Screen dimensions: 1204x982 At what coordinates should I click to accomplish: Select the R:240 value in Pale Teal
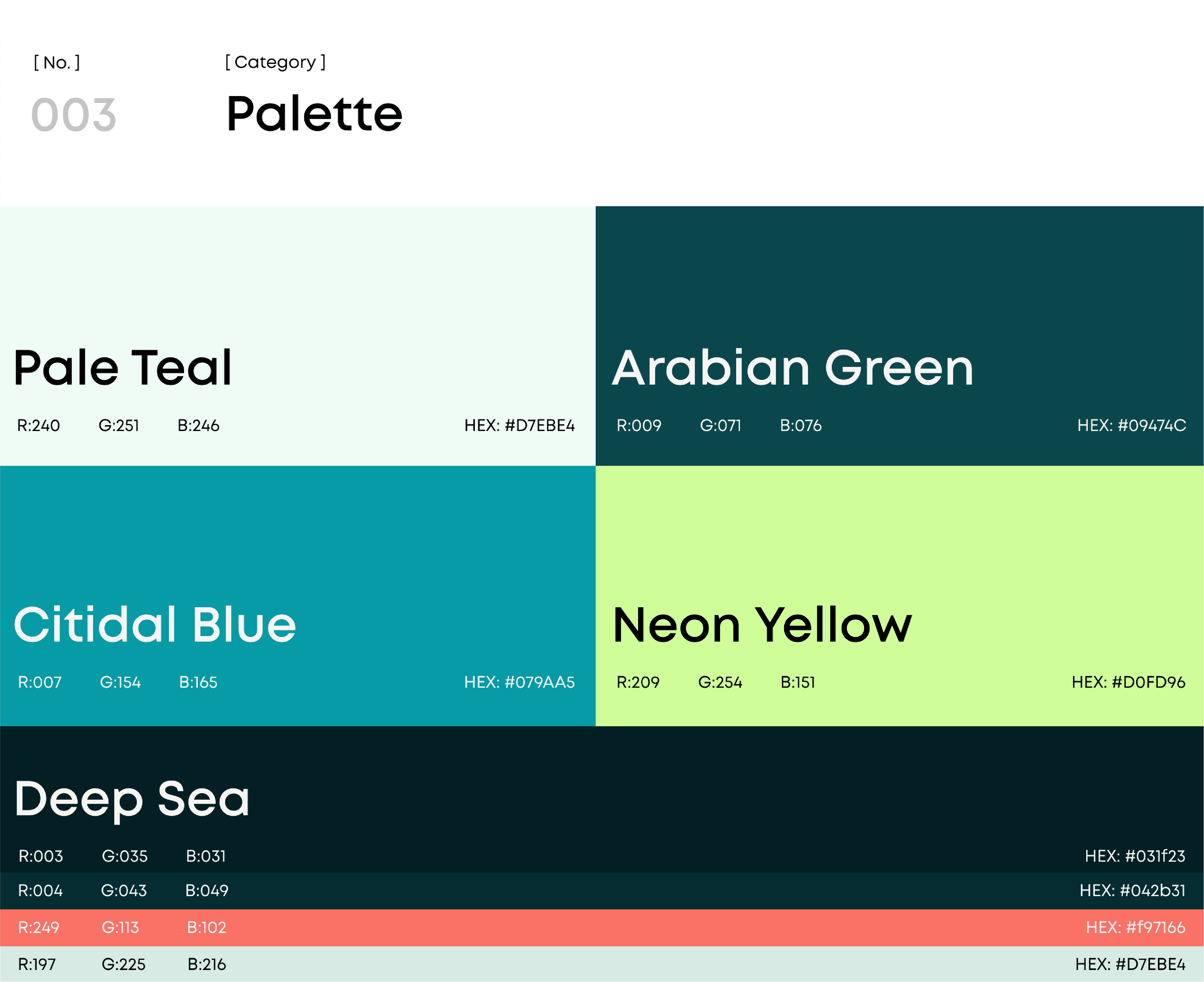[39, 425]
